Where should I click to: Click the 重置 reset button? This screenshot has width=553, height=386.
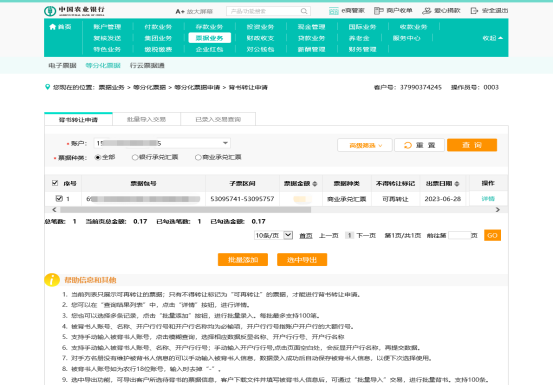click(x=419, y=145)
